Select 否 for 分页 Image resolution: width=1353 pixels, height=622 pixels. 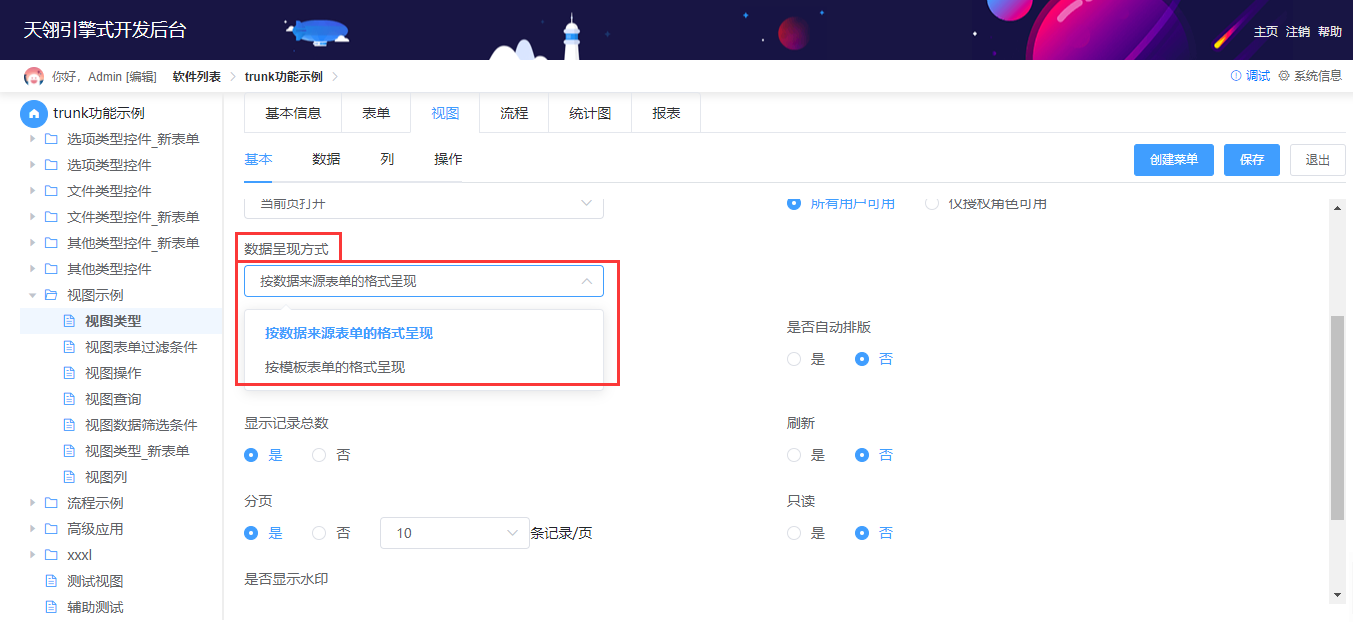click(320, 533)
